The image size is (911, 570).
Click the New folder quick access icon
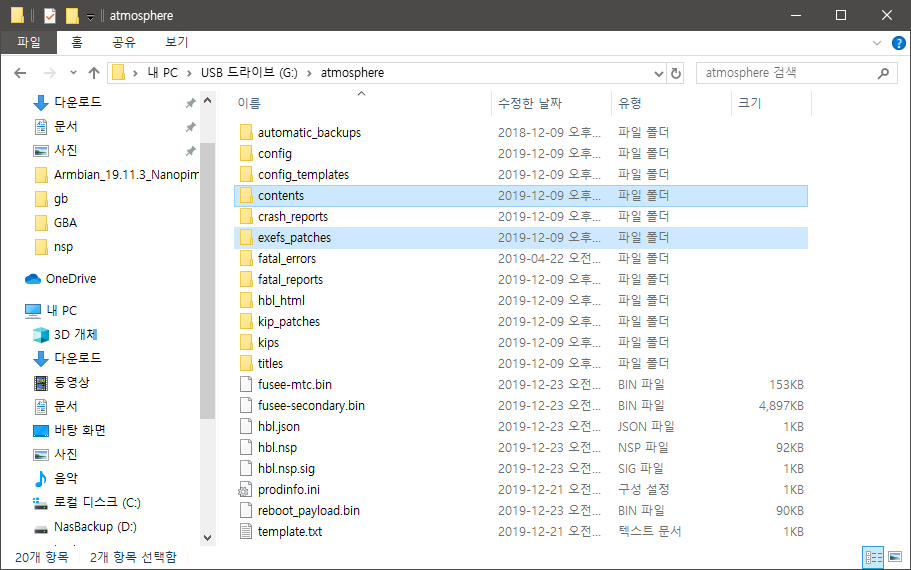tap(72, 16)
